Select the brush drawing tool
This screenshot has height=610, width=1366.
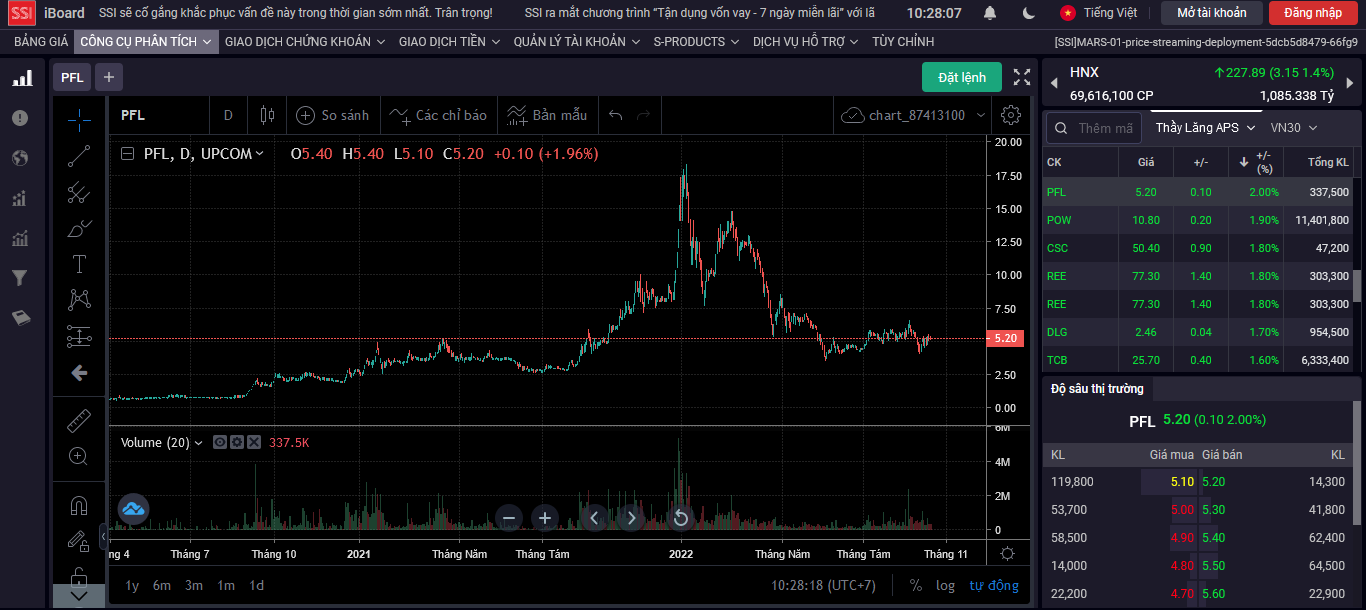[x=79, y=228]
